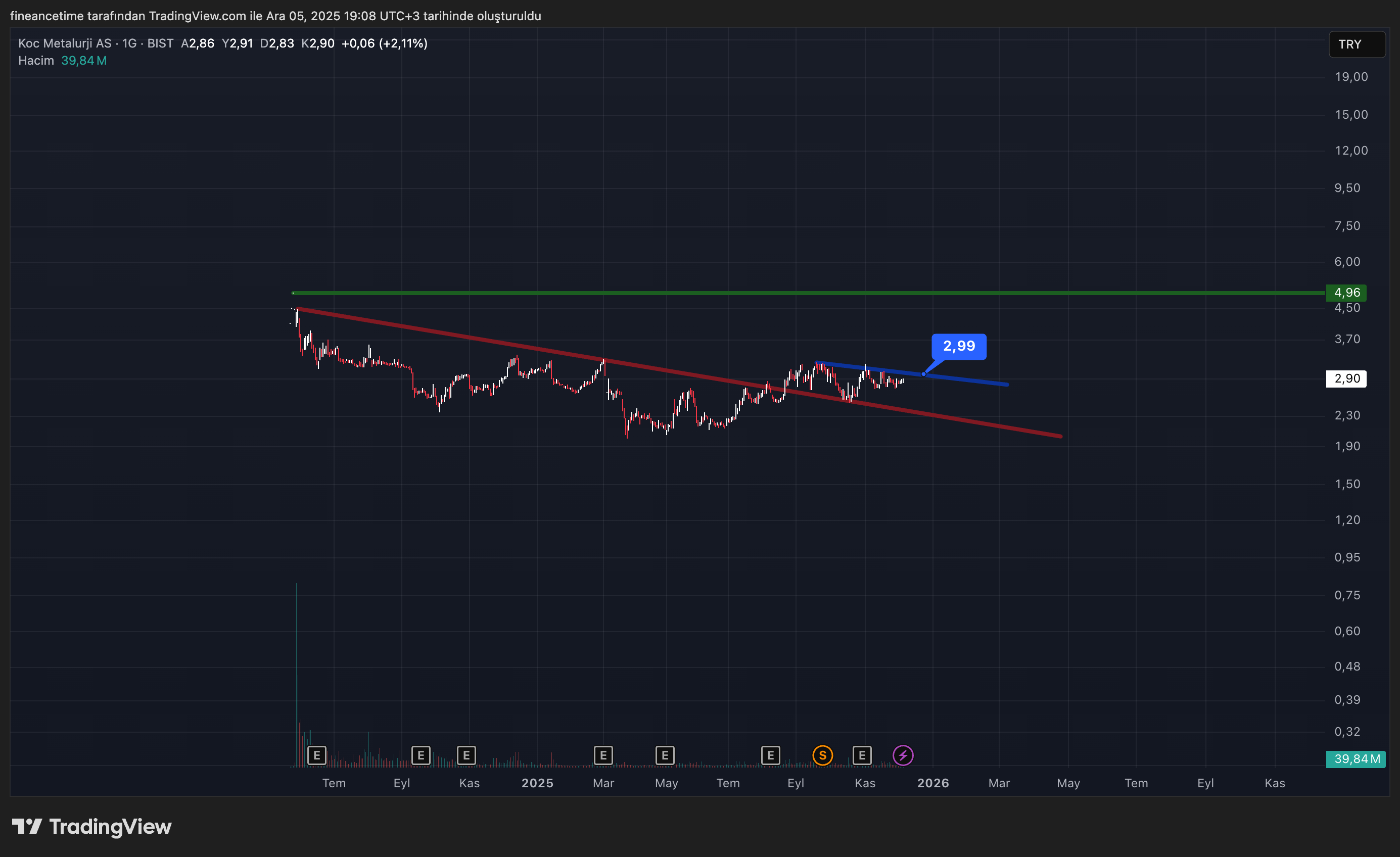Click the 2026 year label on time axis
Viewport: 1400px width, 857px height.
[932, 783]
